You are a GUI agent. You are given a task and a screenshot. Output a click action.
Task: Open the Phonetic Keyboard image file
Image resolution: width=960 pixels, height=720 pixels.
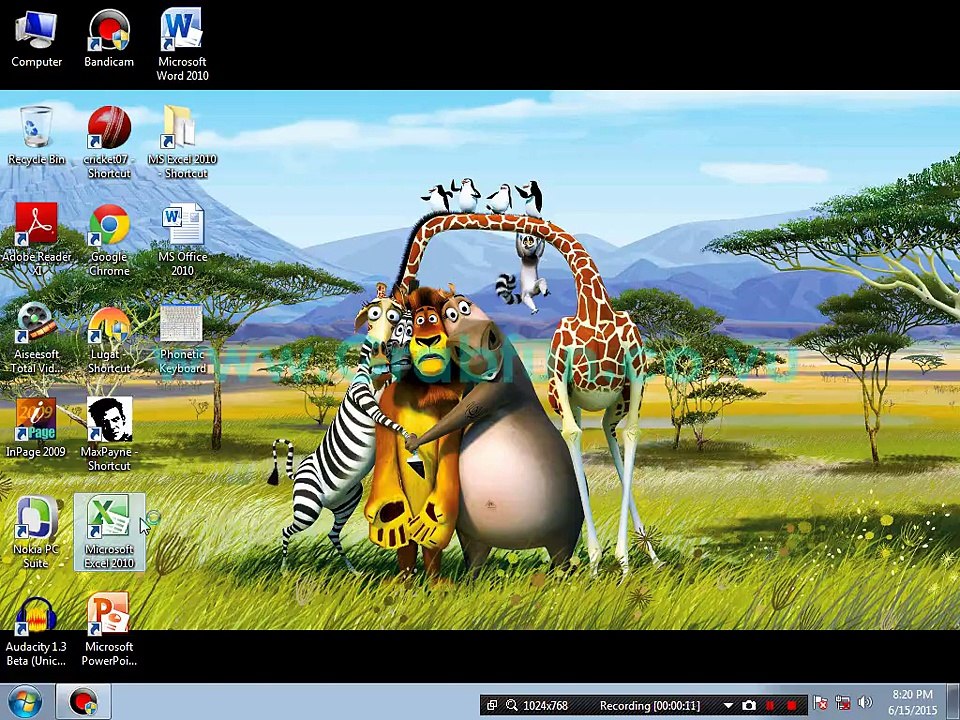pos(182,337)
